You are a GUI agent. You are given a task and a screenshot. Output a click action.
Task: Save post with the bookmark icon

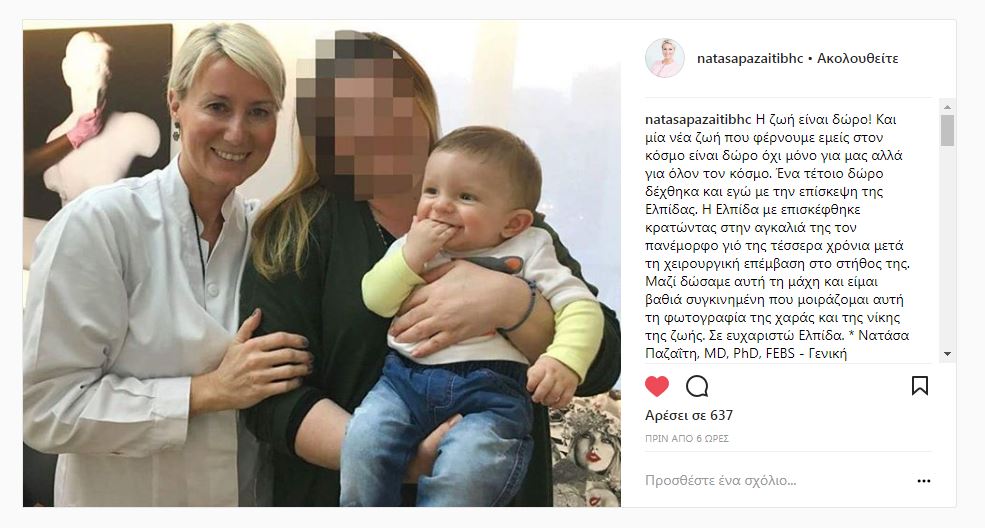[x=920, y=385]
